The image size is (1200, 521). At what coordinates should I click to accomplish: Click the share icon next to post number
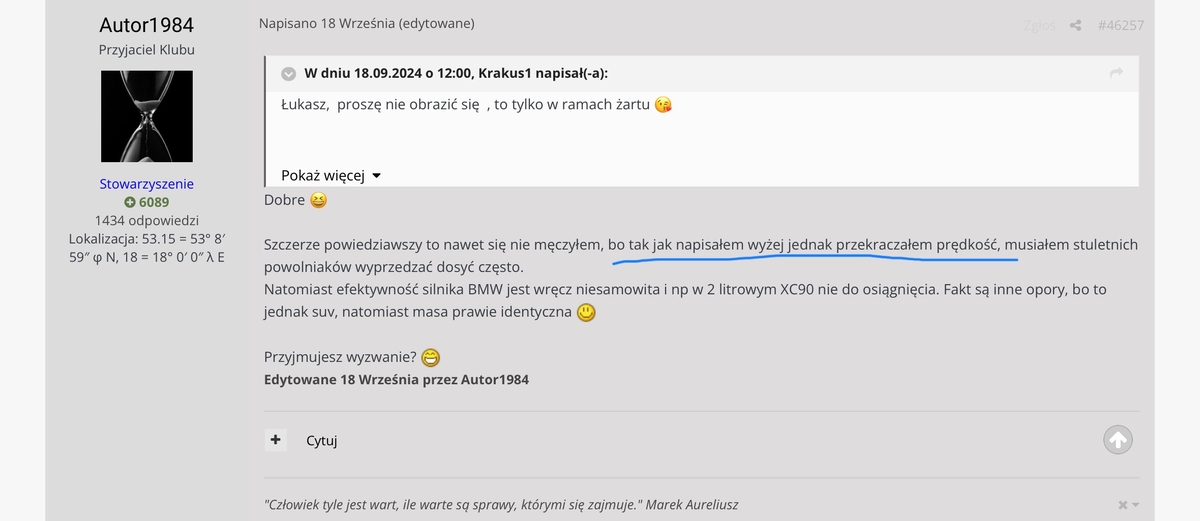tap(1075, 25)
